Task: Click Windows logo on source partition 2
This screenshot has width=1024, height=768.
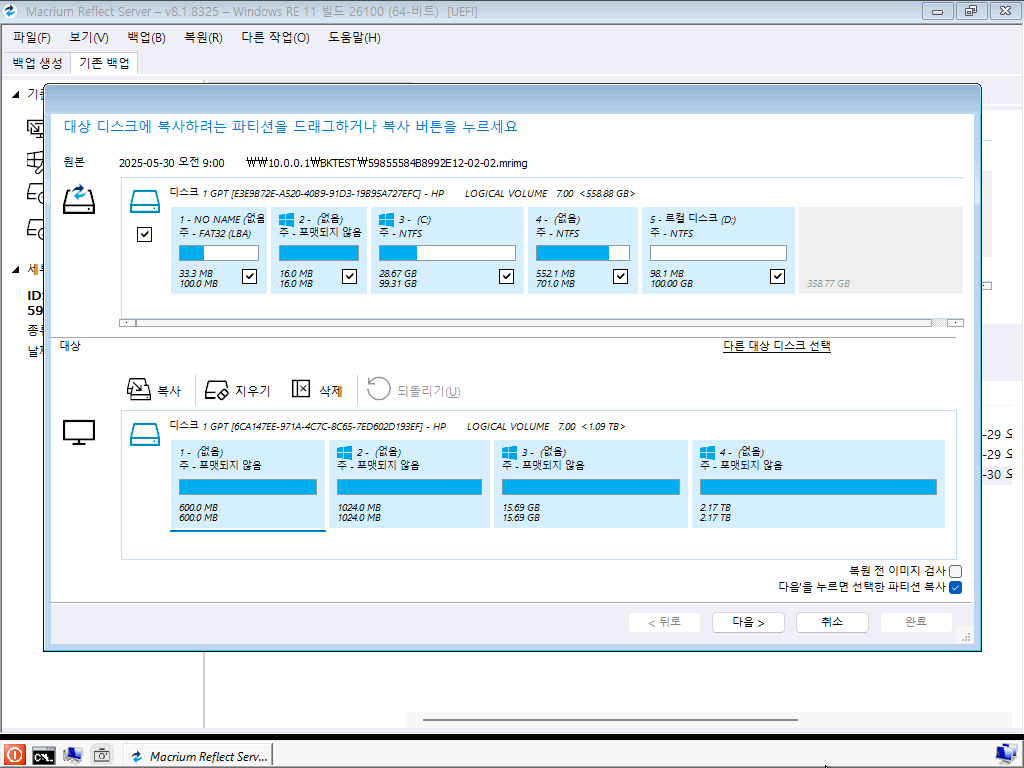Action: tap(286, 219)
